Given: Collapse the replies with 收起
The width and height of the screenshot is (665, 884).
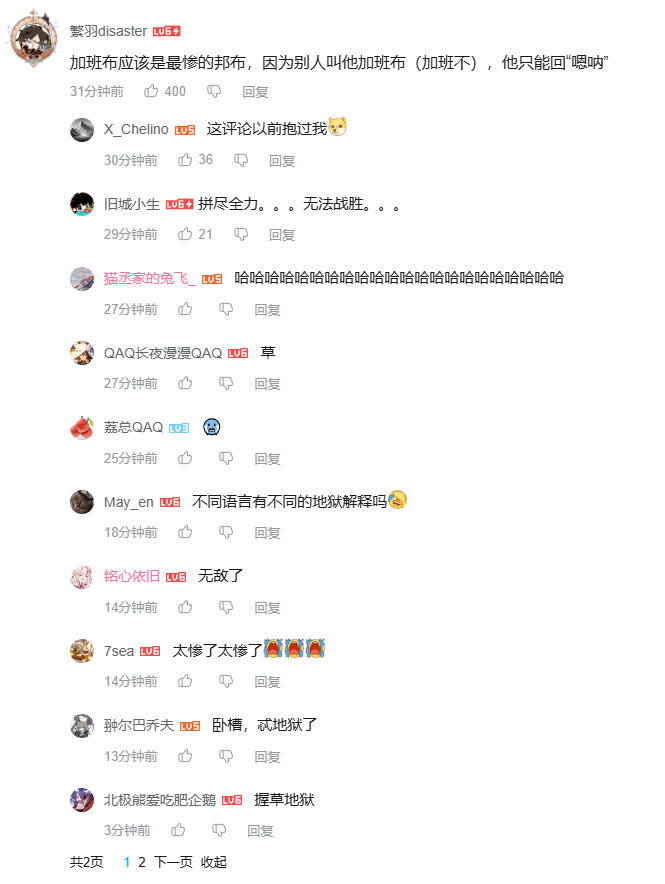Looking at the screenshot, I should click(x=214, y=862).
